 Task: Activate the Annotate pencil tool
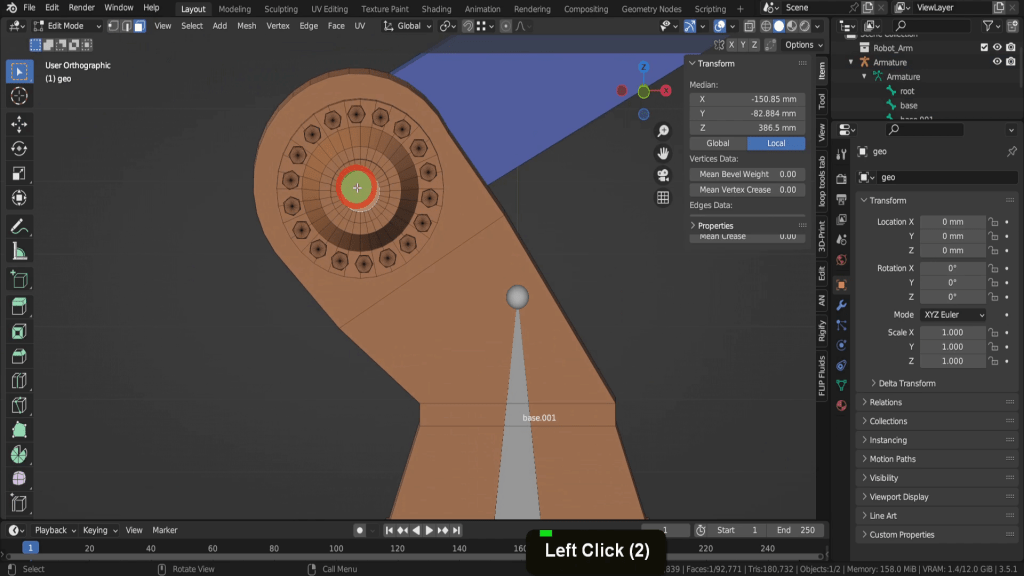18,226
